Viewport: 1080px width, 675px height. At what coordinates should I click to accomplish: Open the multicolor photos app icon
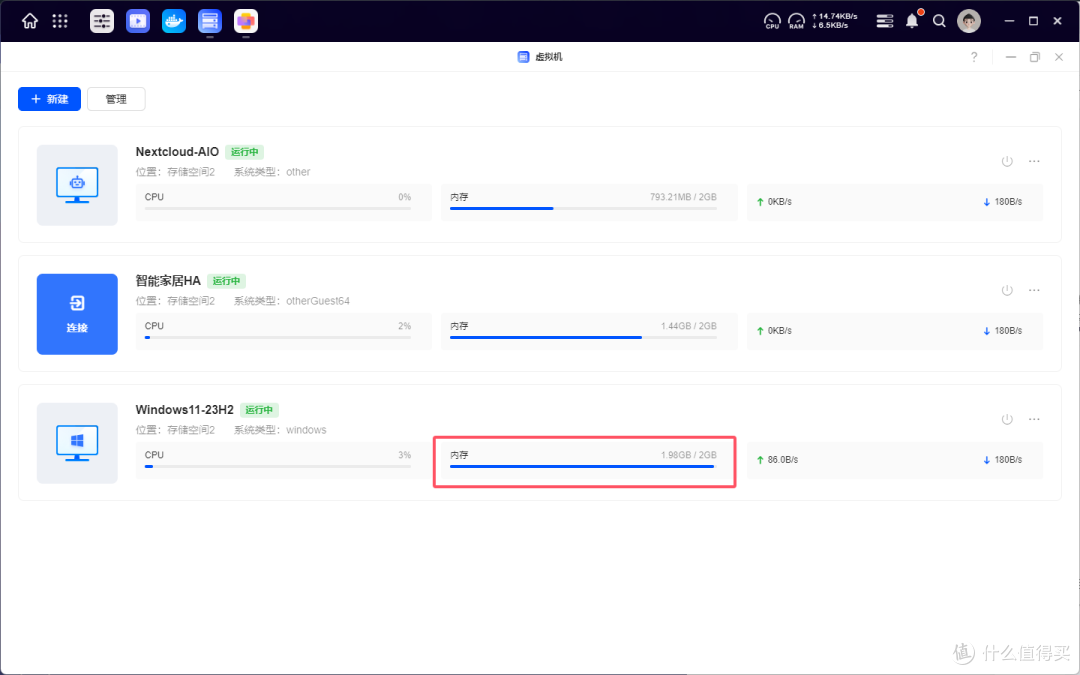point(246,21)
